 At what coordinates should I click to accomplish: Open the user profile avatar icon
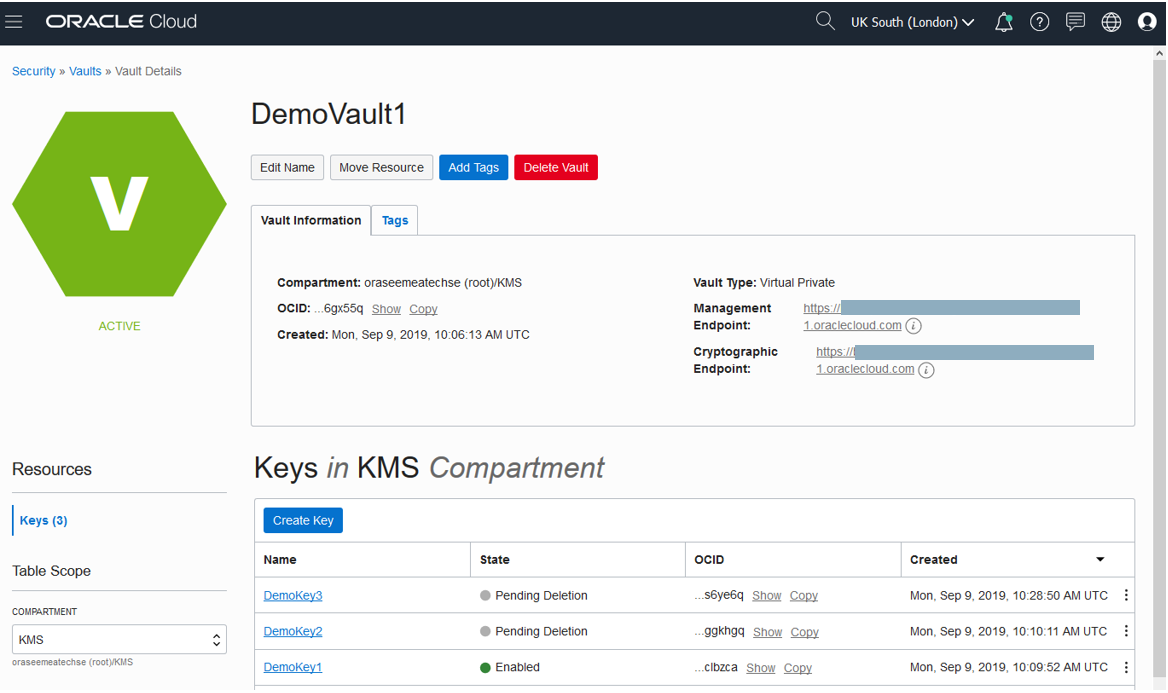[x=1147, y=22]
